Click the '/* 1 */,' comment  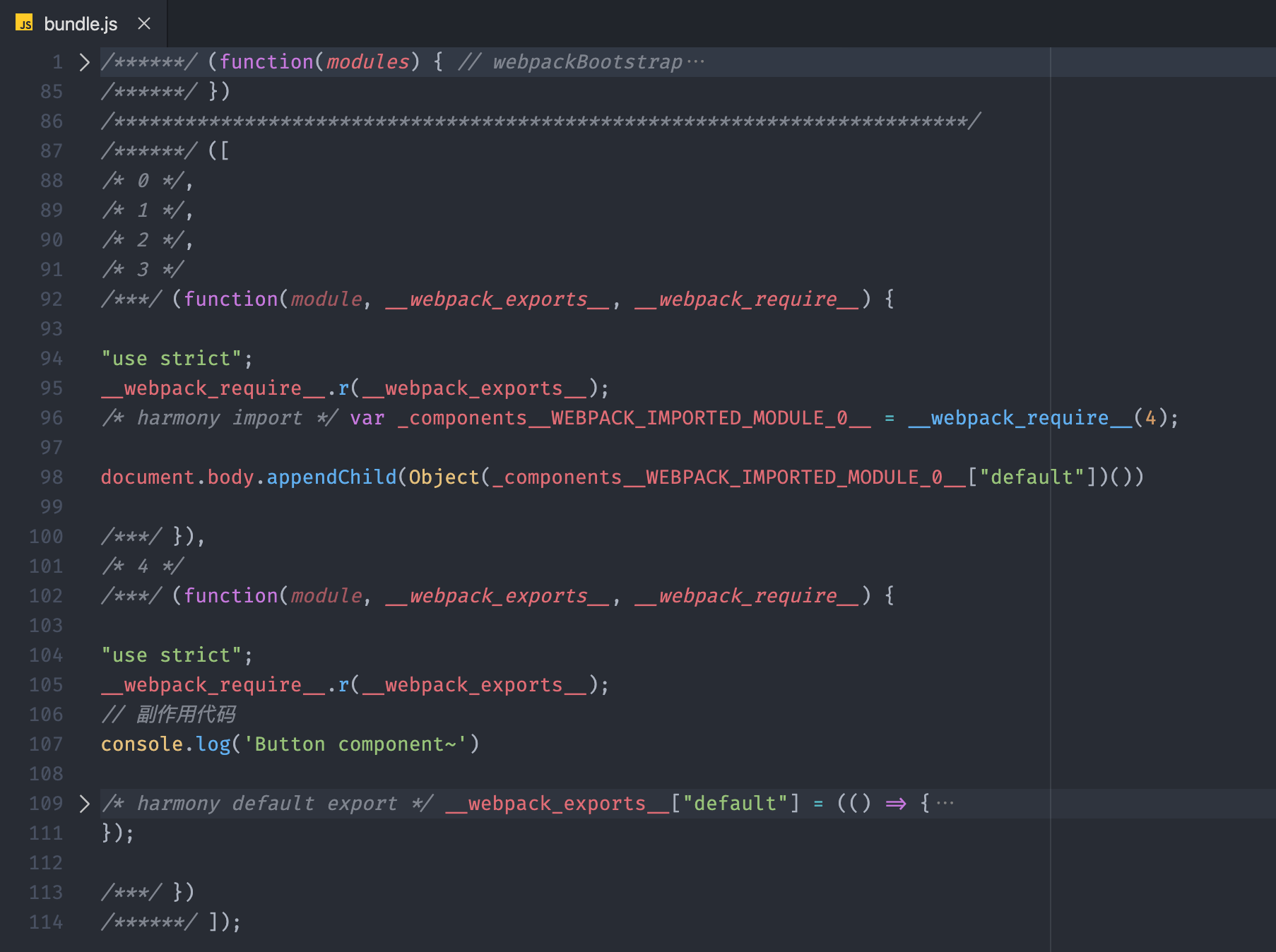[147, 210]
